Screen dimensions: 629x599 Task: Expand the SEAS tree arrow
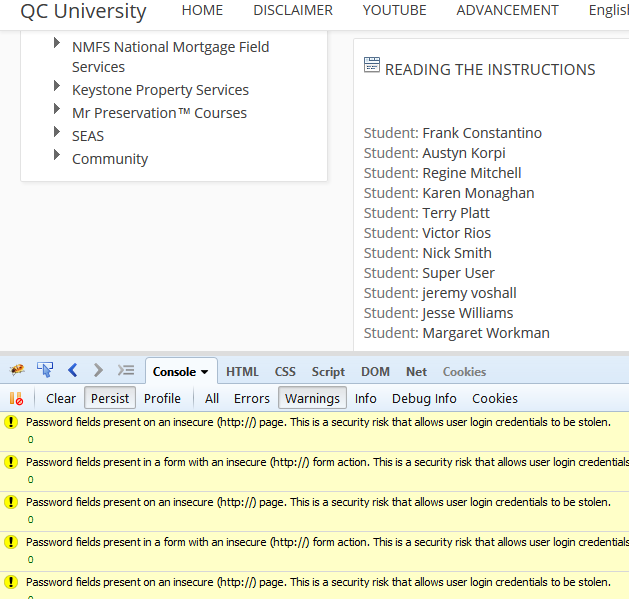coord(57,132)
